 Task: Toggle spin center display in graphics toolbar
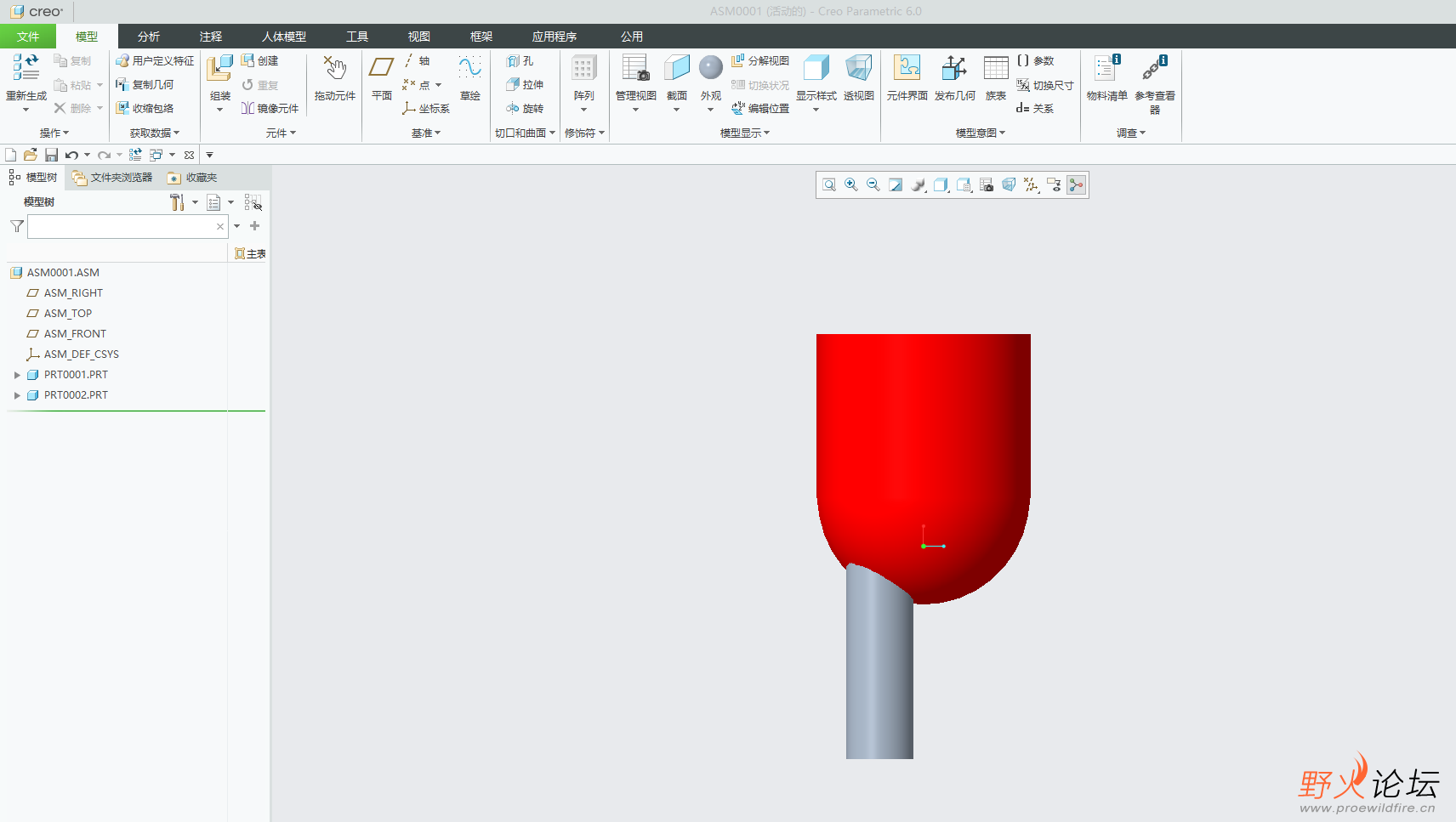tap(1076, 185)
